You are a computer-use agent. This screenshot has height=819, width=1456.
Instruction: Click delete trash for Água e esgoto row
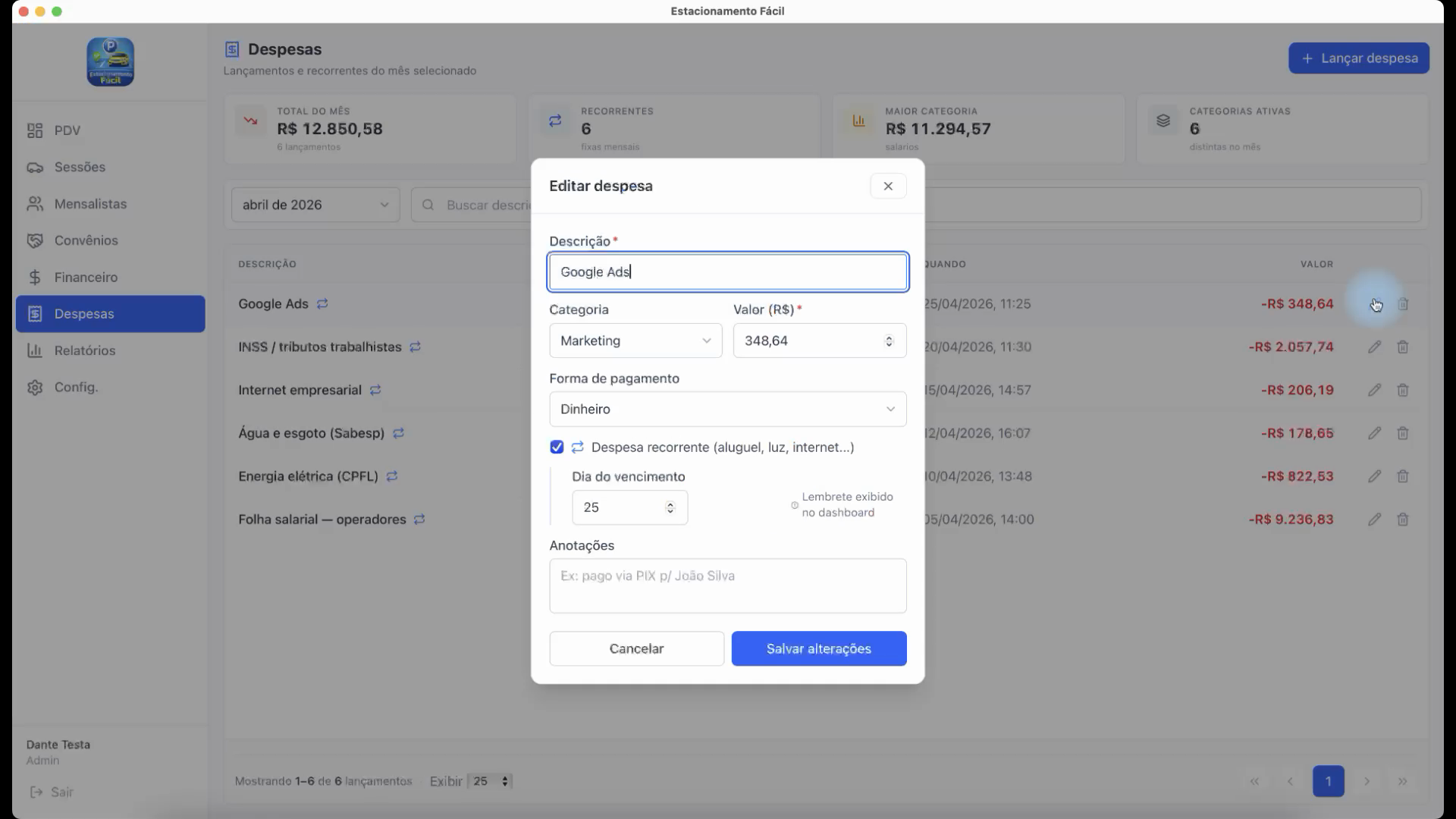[x=1403, y=433]
